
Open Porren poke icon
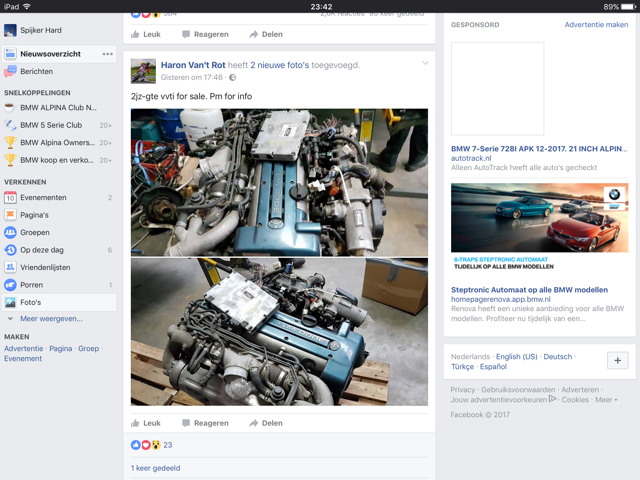(10, 285)
